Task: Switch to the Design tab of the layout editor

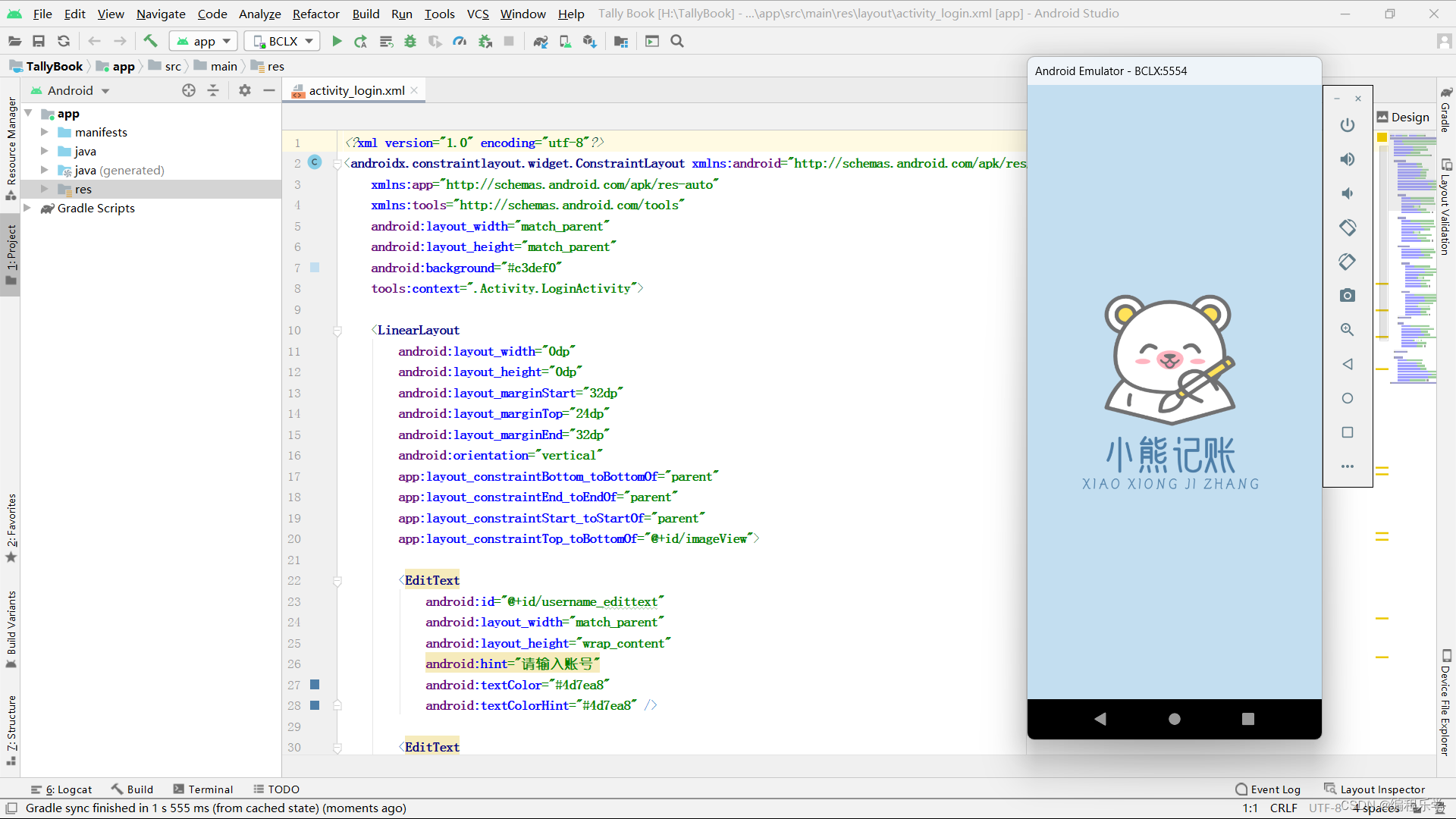Action: click(1402, 116)
